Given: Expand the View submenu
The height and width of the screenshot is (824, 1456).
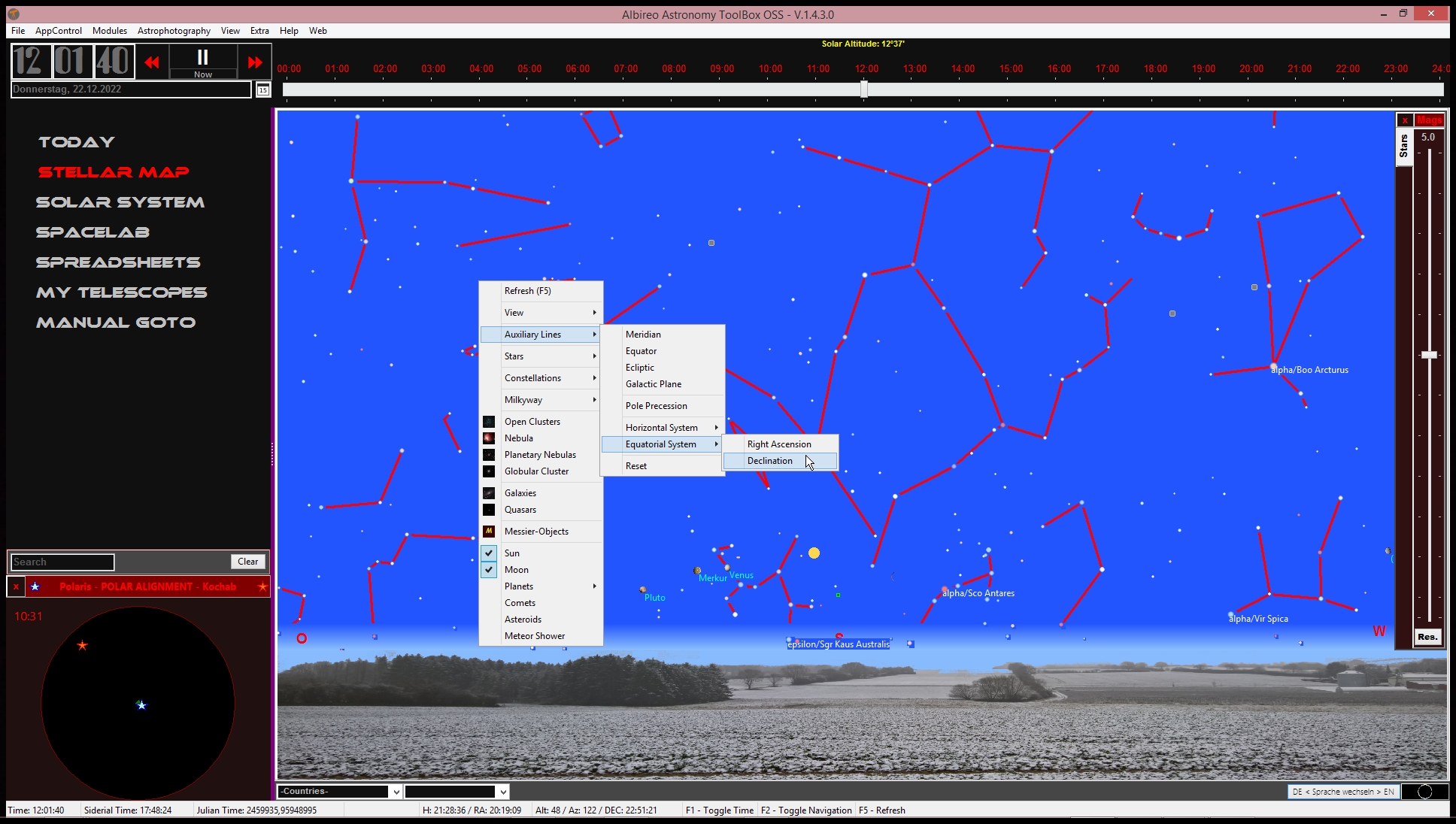Looking at the screenshot, I should click(x=541, y=313).
